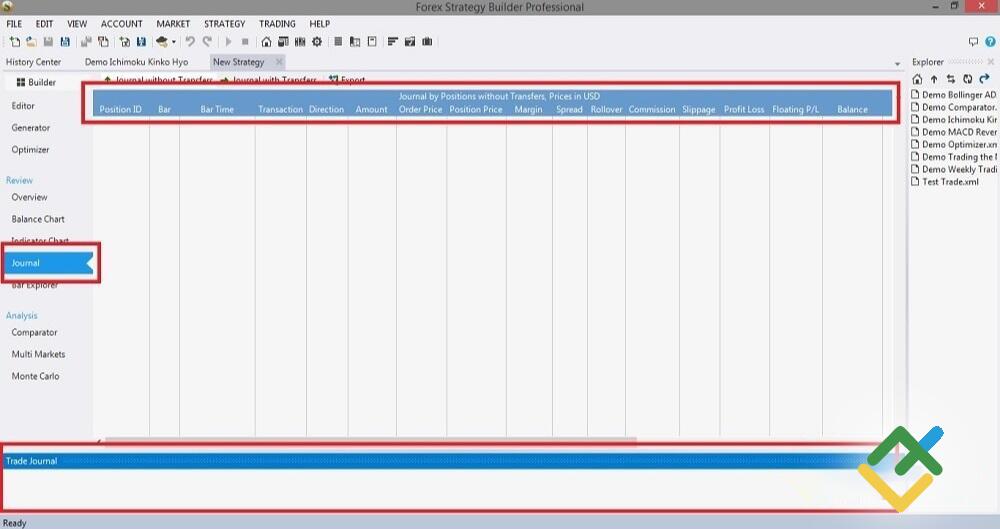Open the ACCOUNT menu
The height and width of the screenshot is (529, 1000).
(x=121, y=24)
